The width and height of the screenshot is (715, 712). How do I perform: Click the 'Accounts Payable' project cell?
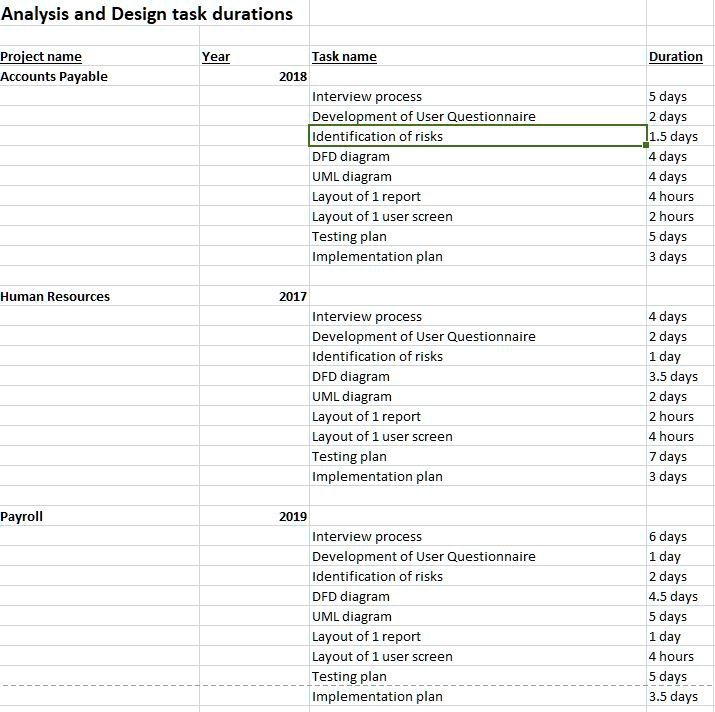[x=55, y=77]
